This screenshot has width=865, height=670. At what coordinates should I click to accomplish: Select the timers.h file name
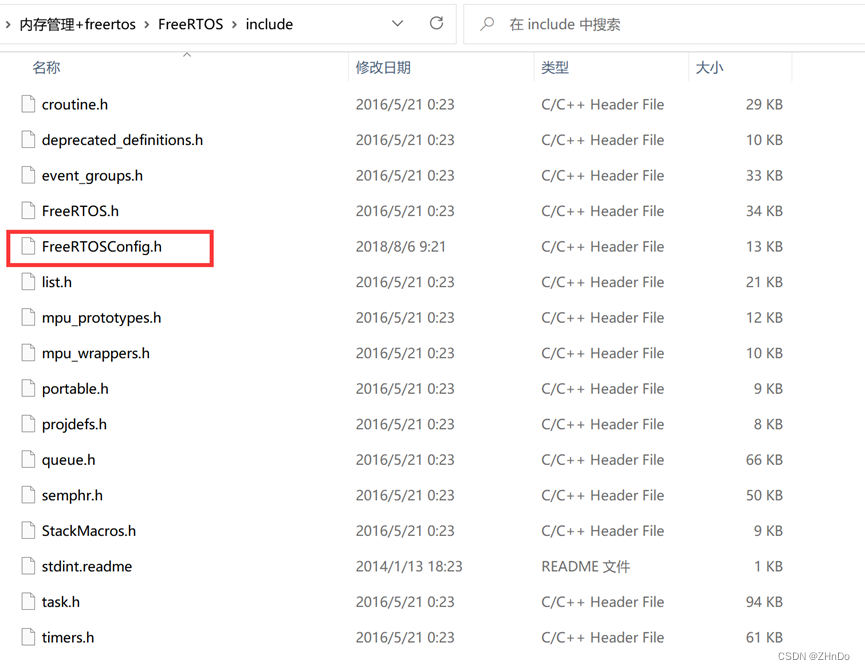pos(68,637)
